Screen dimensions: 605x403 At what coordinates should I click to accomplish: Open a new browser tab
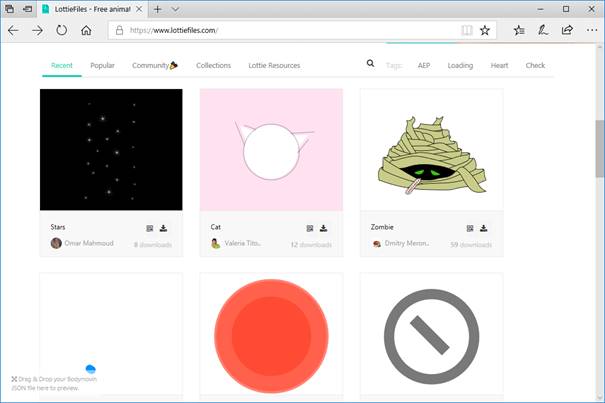(157, 9)
